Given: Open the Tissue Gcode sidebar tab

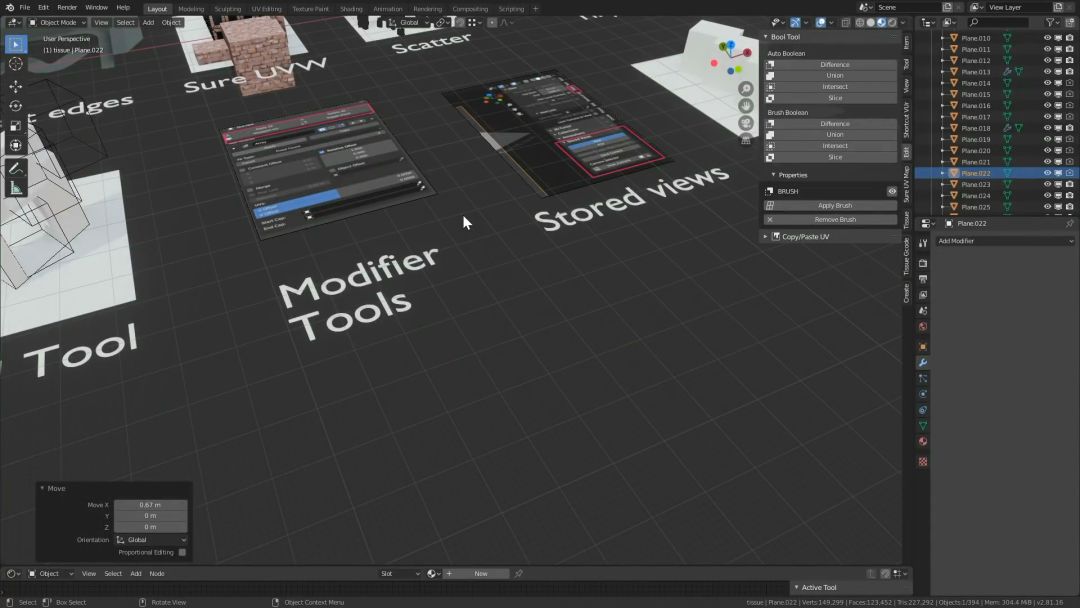Looking at the screenshot, I should tap(906, 256).
